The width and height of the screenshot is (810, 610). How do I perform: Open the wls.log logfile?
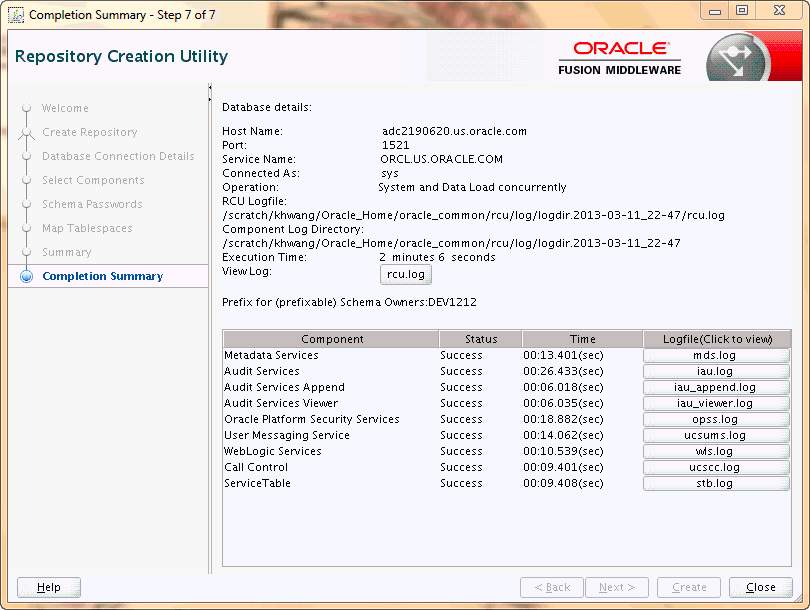pyautogui.click(x=716, y=451)
